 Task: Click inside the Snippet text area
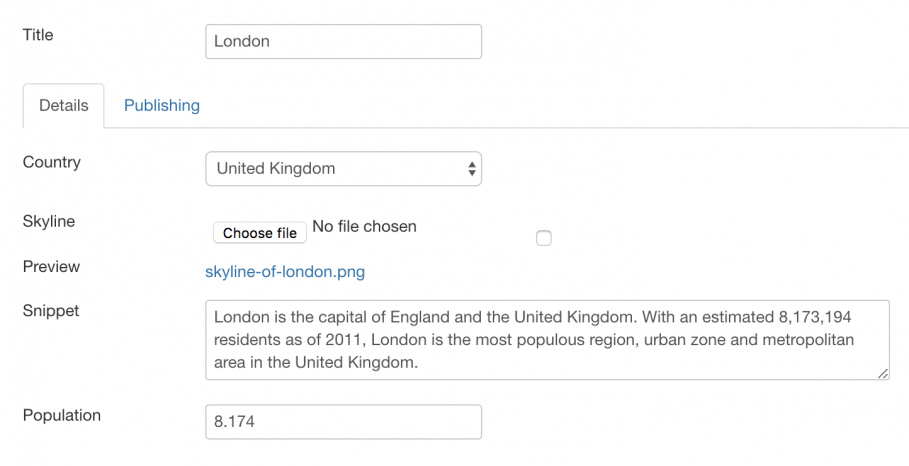pos(547,340)
